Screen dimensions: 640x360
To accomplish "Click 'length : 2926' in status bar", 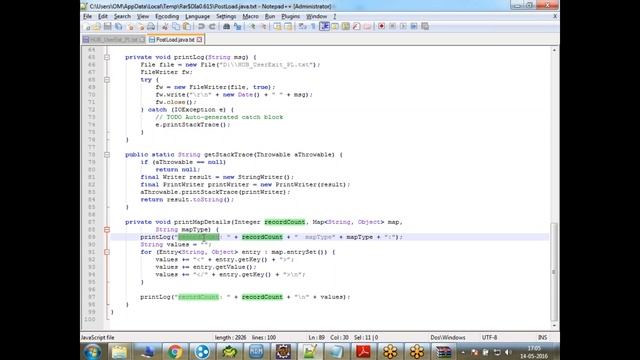I will click(230, 338).
